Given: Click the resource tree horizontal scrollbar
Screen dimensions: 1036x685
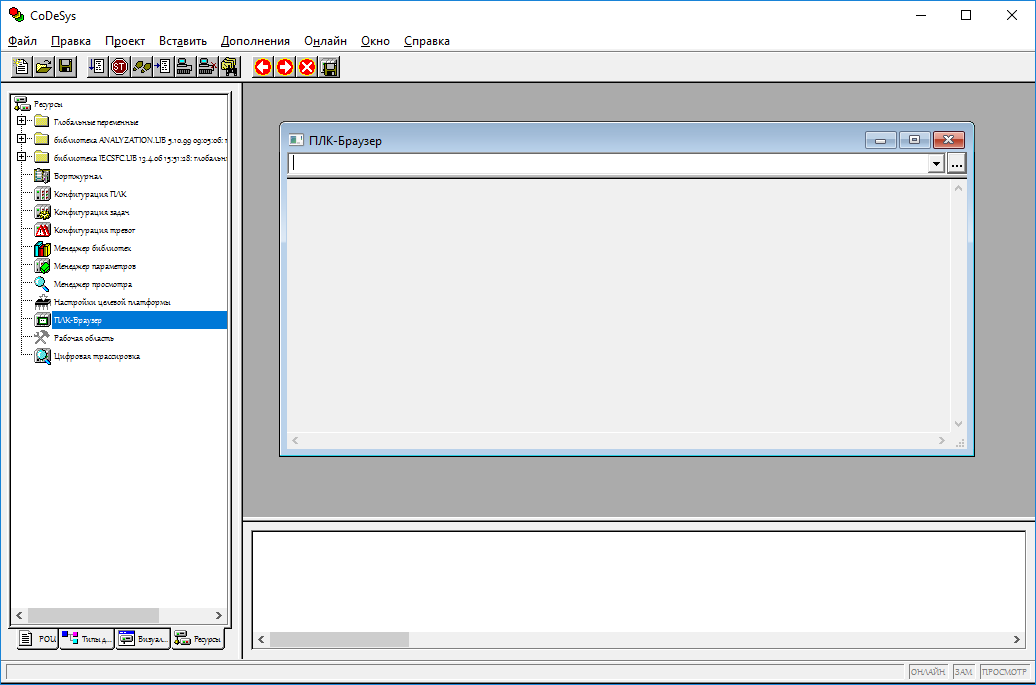Looking at the screenshot, I should (x=93, y=615).
